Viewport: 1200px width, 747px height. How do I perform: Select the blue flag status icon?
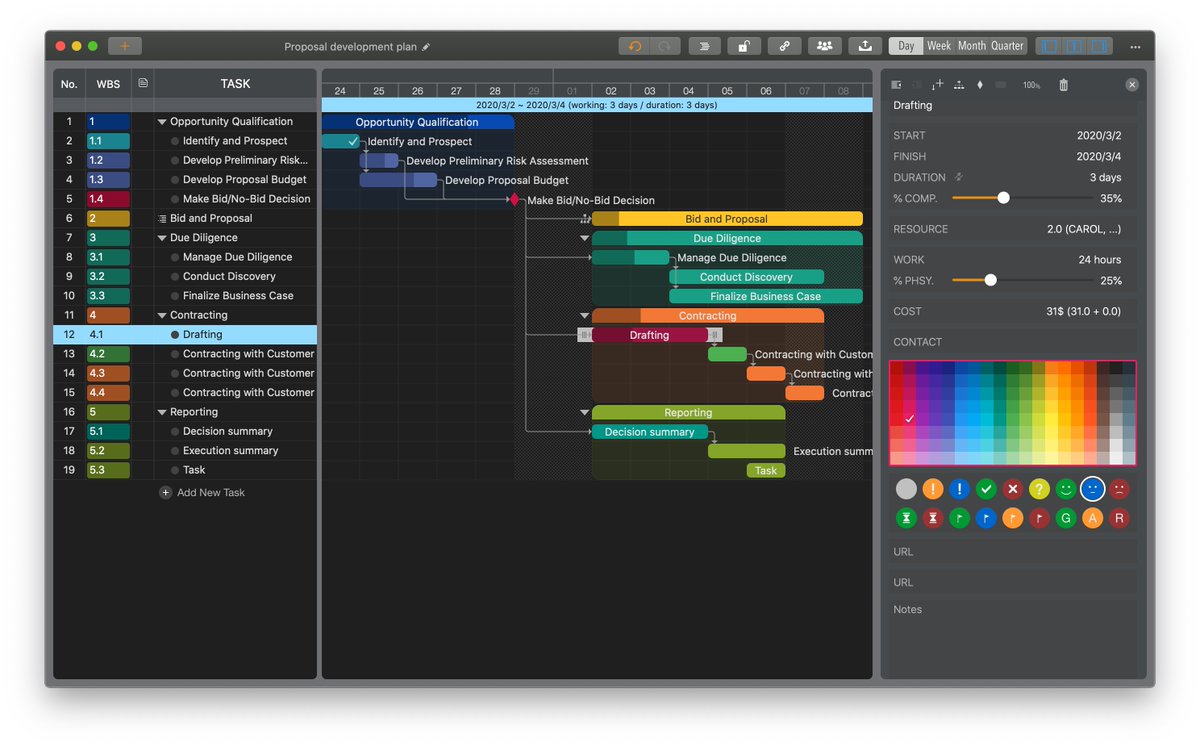986,518
